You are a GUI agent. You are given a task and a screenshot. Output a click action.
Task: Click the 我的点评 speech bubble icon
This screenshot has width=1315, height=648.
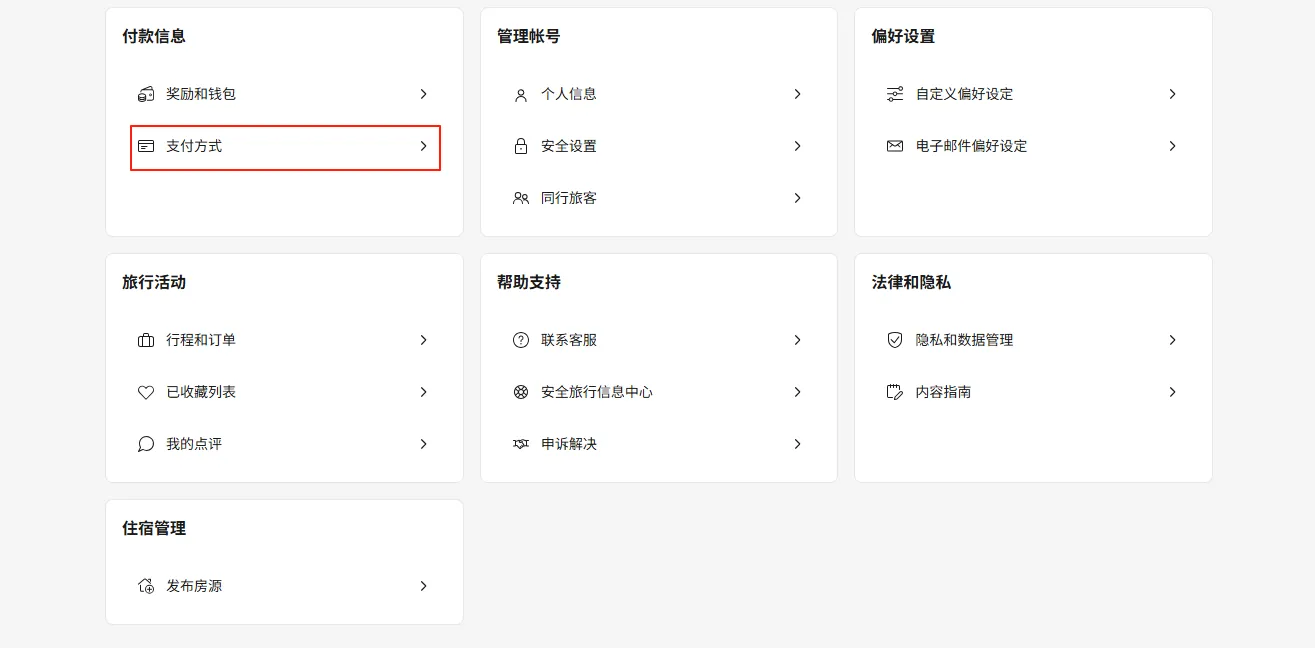pyautogui.click(x=146, y=444)
